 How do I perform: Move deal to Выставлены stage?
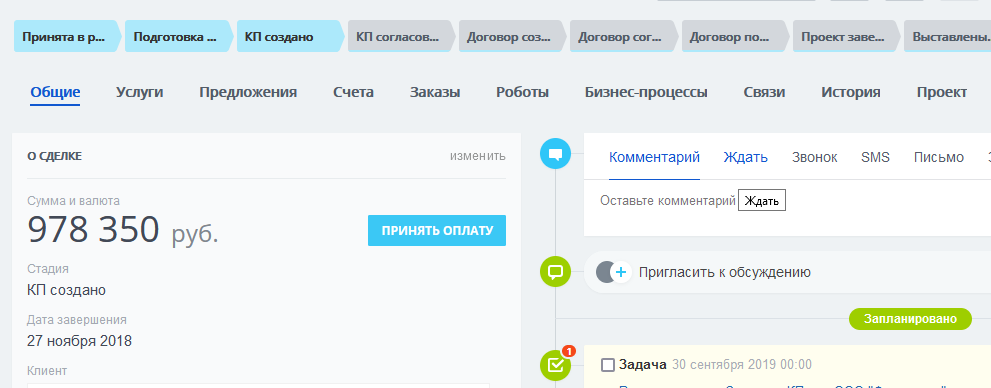point(948,37)
